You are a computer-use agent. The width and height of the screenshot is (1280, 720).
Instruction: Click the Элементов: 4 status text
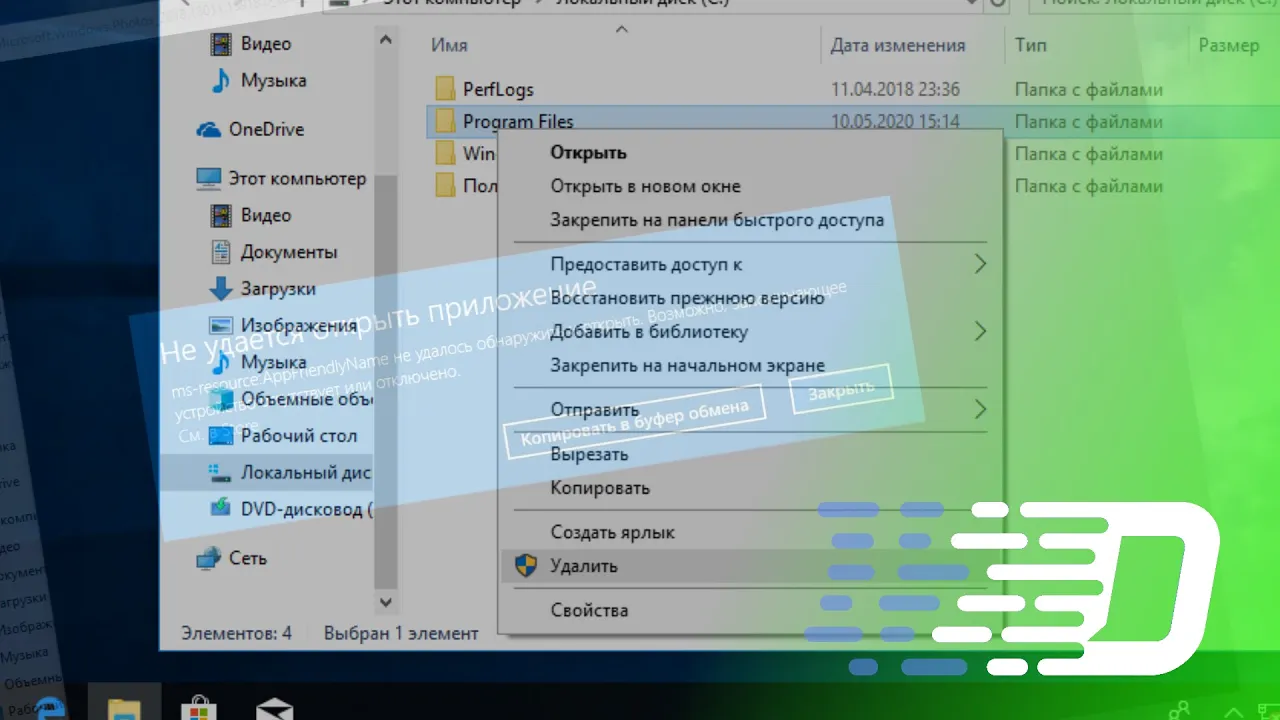(236, 633)
